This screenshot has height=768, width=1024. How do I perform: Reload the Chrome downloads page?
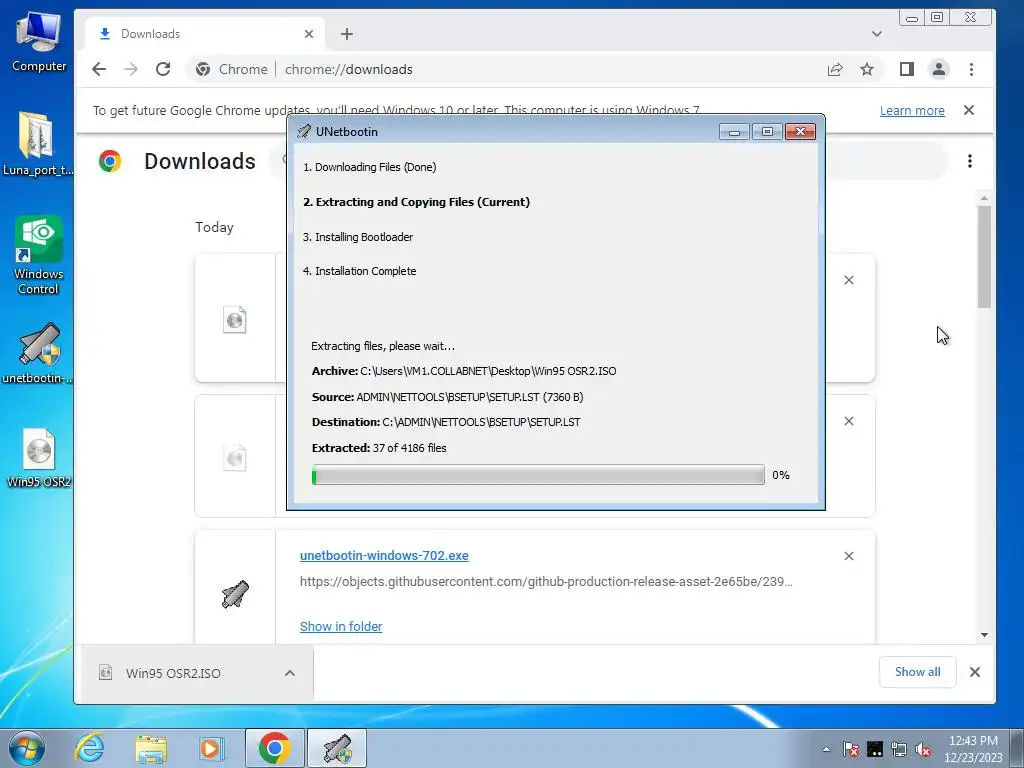coord(163,69)
